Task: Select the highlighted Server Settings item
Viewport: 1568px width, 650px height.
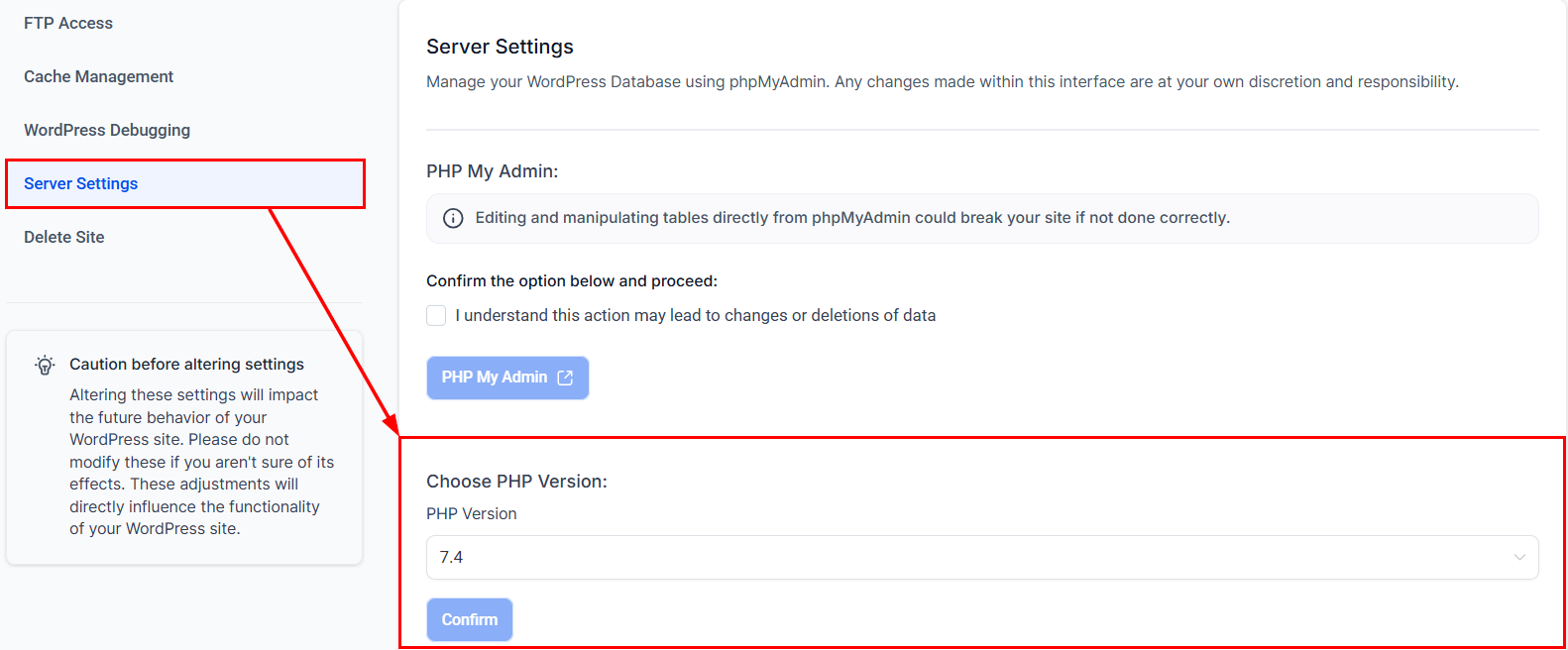Action: click(81, 183)
